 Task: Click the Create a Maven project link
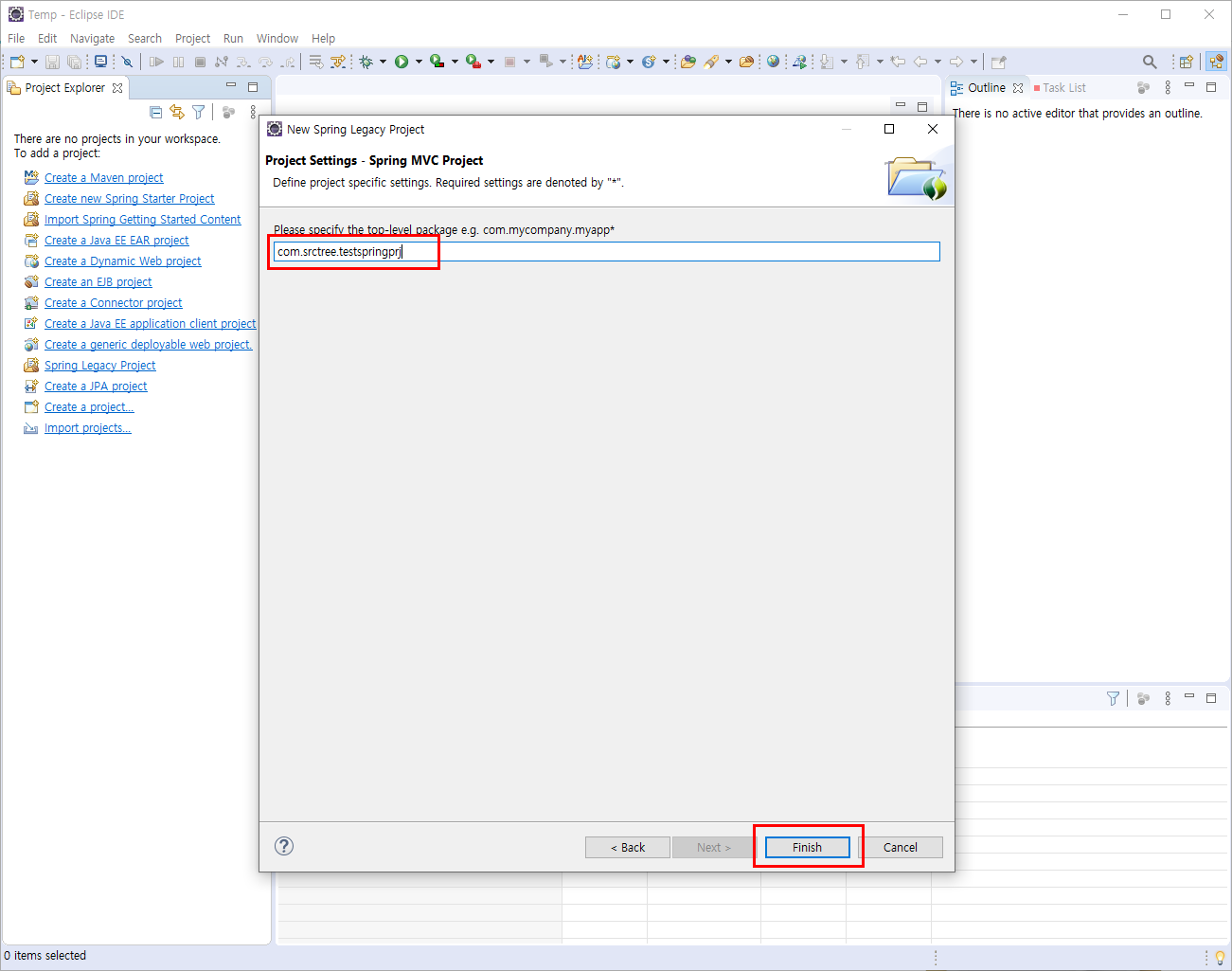click(x=103, y=177)
